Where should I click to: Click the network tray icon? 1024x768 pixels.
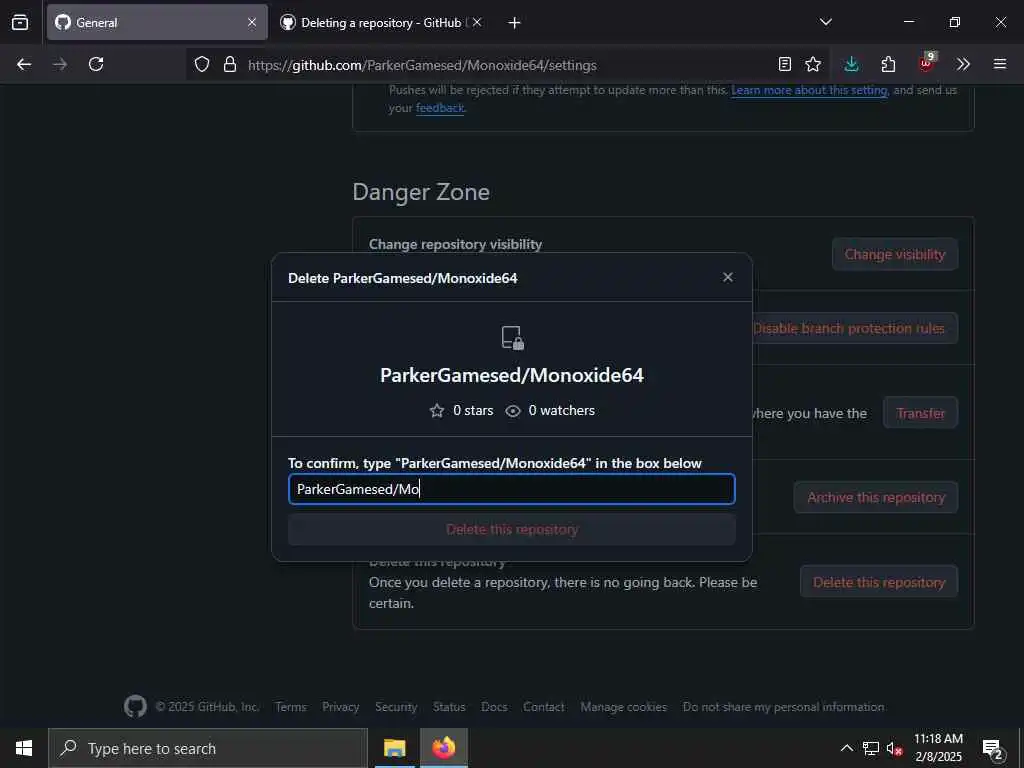(871, 748)
